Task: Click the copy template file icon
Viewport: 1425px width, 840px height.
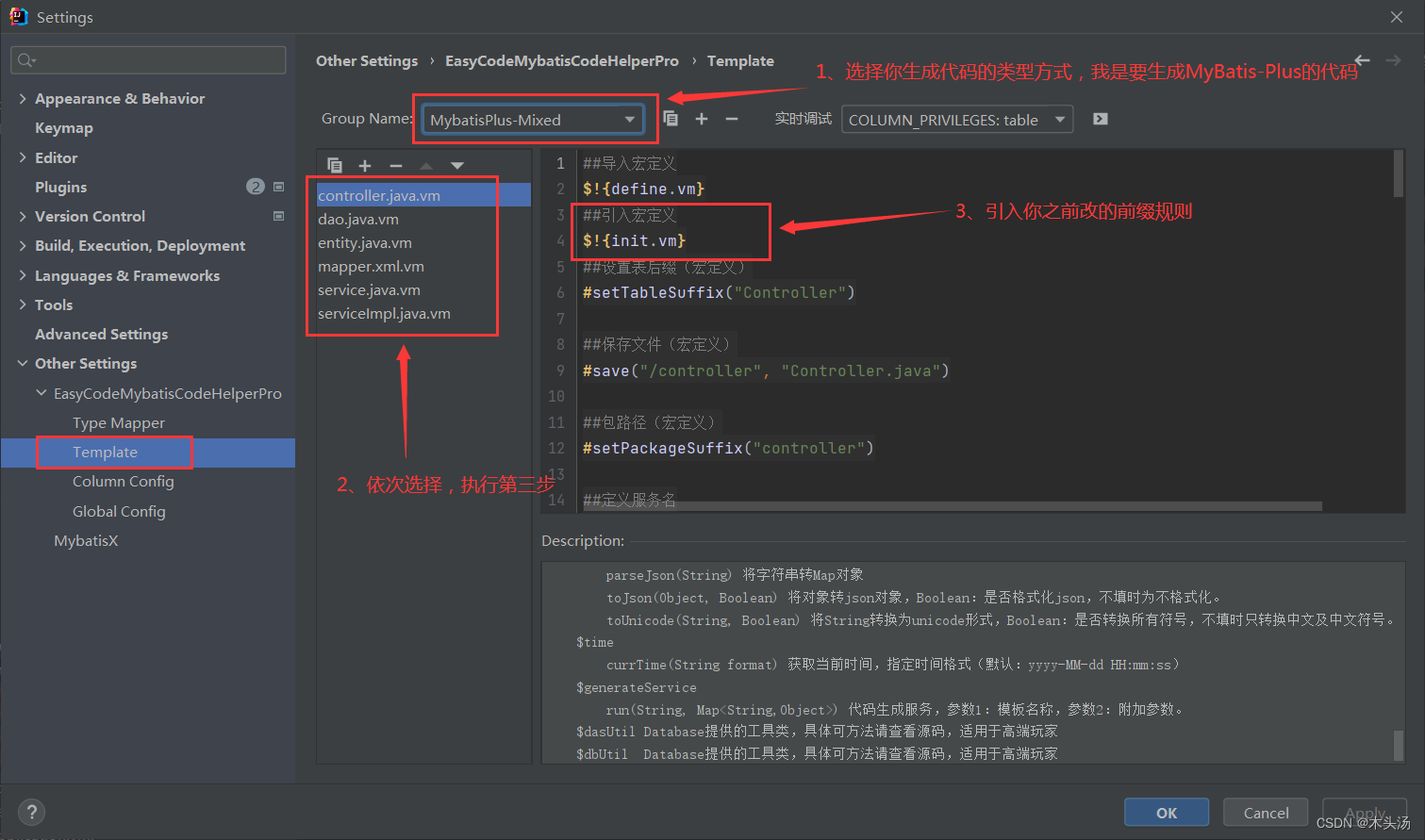Action: tap(335, 165)
